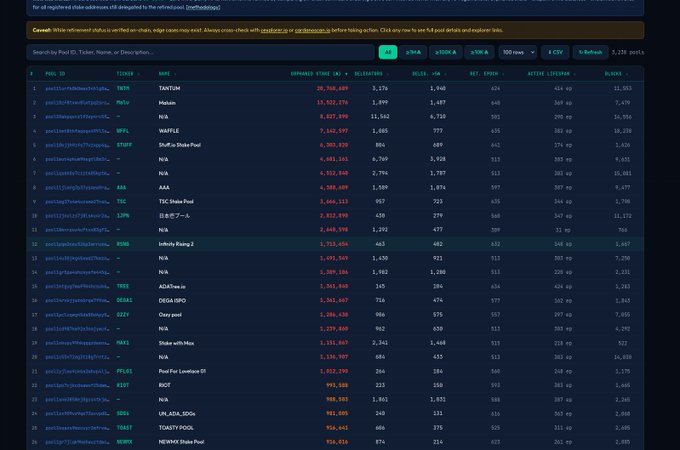680x450 pixels.
Task: Open the TANTUM pool row
Action: click(x=335, y=88)
